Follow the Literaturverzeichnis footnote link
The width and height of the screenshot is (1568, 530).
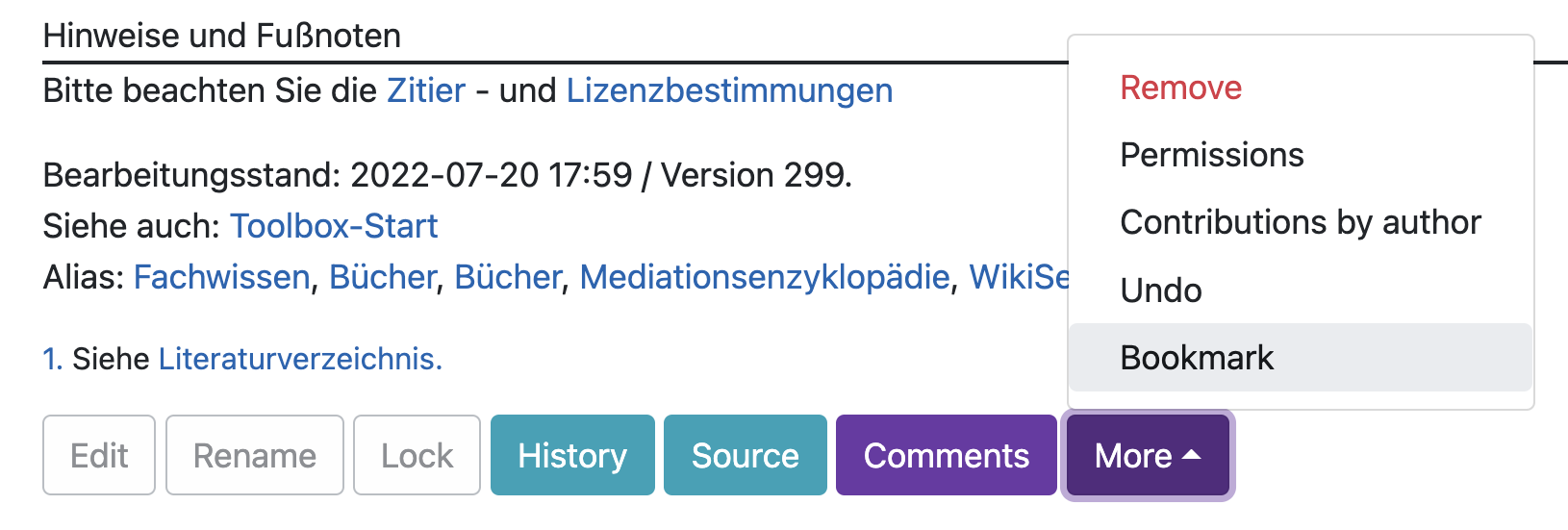(x=300, y=359)
